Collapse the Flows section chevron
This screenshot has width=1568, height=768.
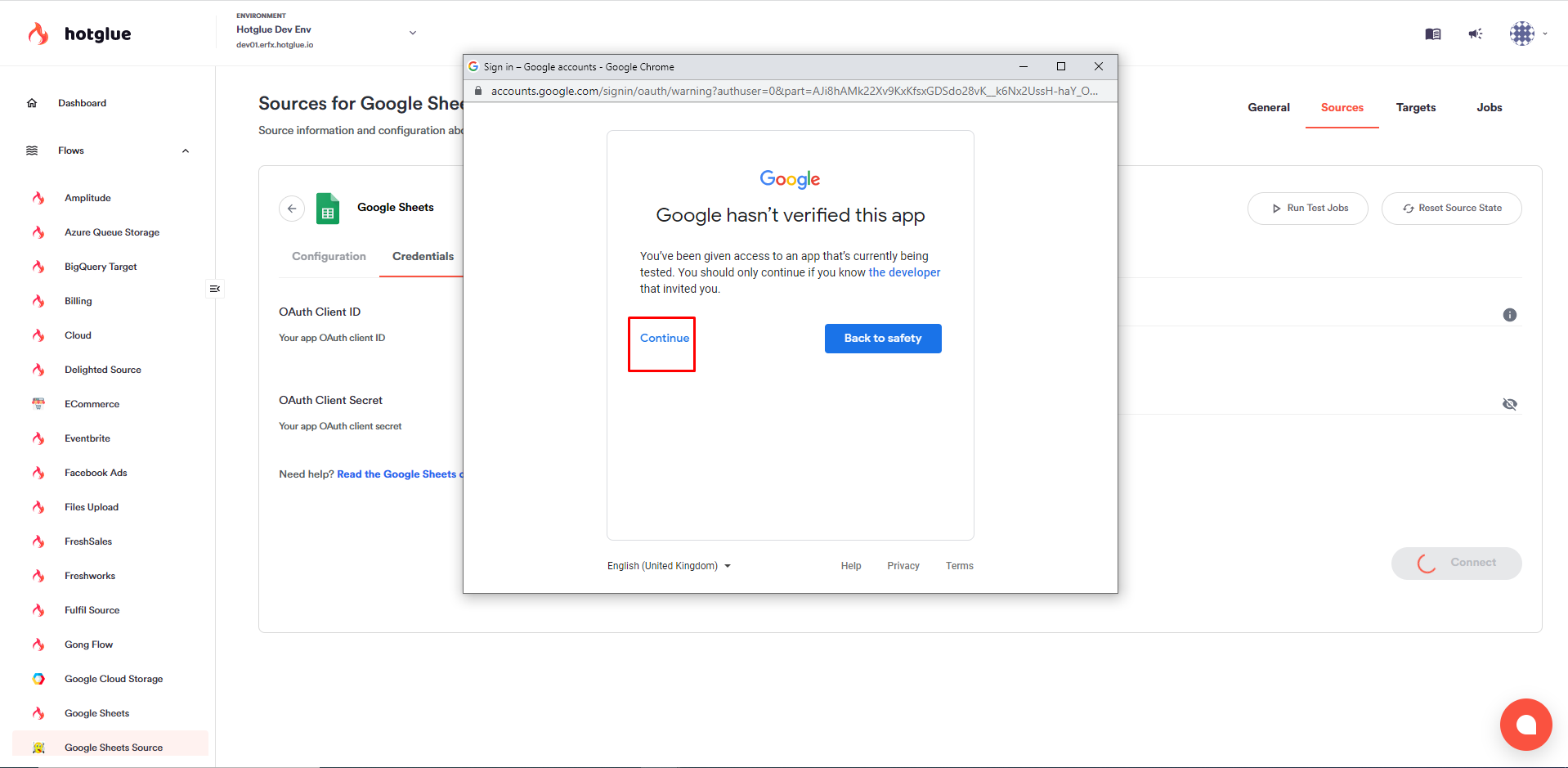186,150
